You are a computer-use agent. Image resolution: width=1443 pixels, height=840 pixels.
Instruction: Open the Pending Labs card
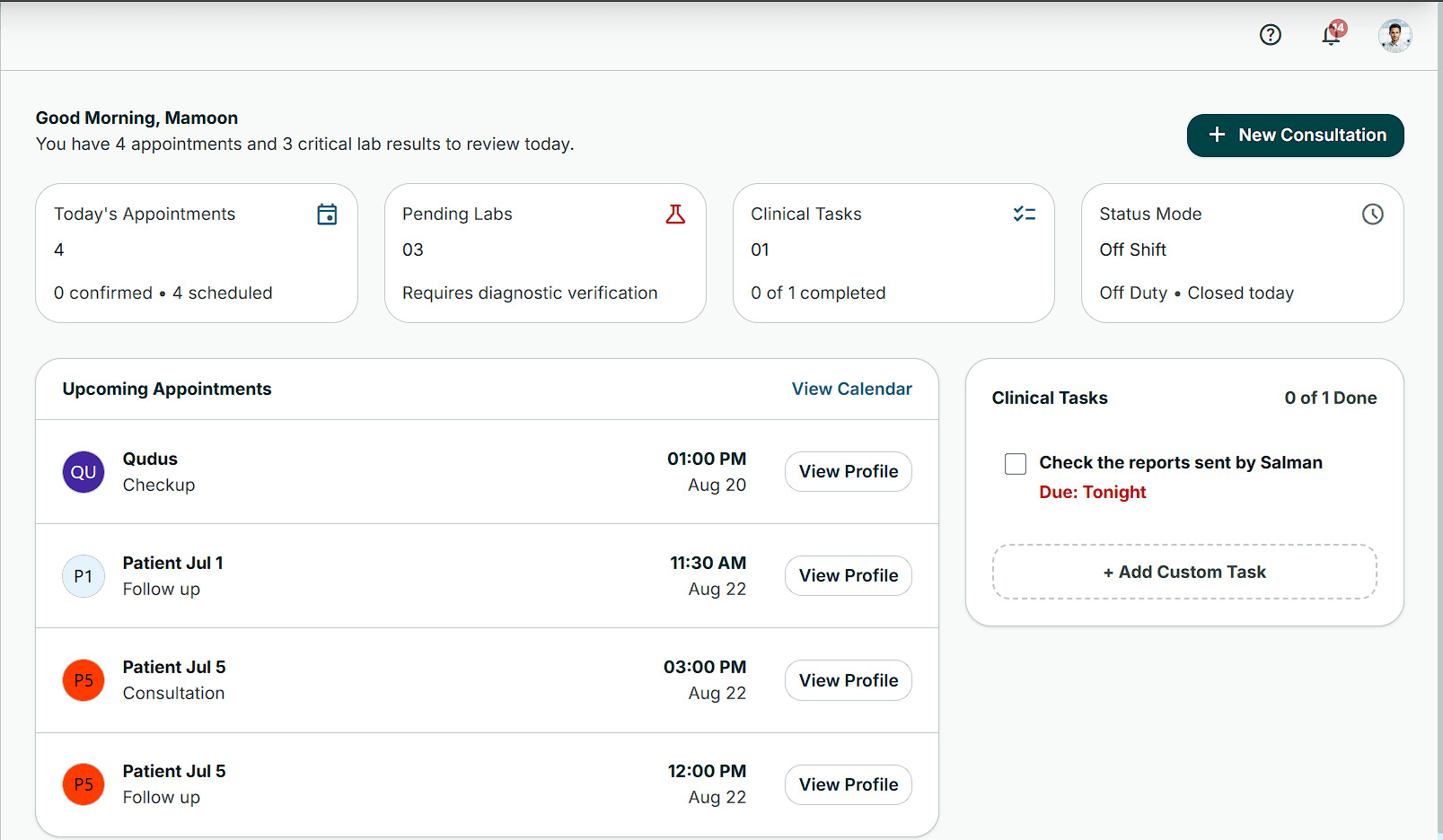click(x=545, y=253)
